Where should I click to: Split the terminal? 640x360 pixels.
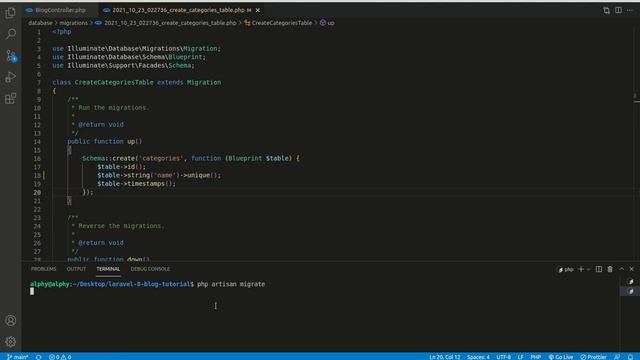pos(598,269)
